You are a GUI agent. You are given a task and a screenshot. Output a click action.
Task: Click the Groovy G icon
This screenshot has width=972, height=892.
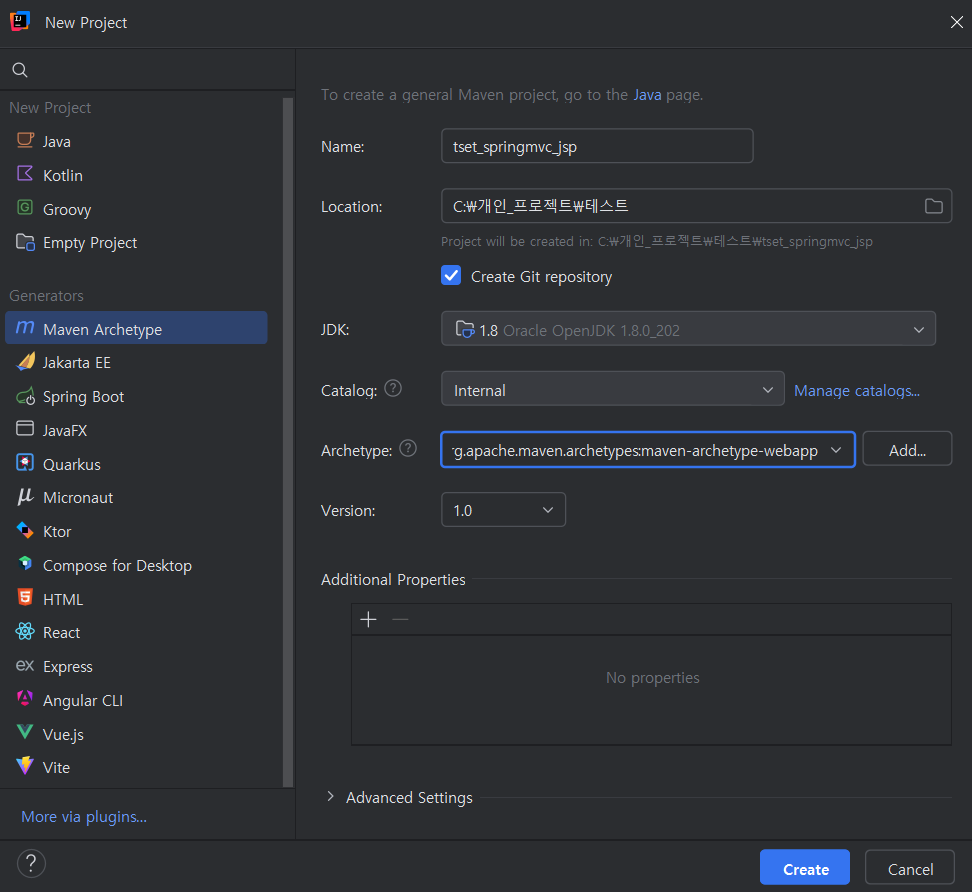tap(25, 208)
